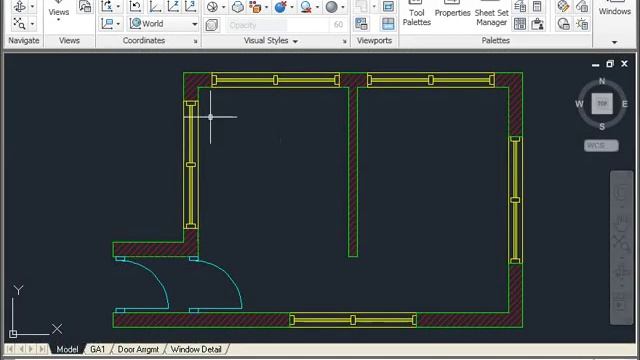Image resolution: width=640 pixels, height=360 pixels.
Task: Adjust the Opacity slider
Action: 277,25
